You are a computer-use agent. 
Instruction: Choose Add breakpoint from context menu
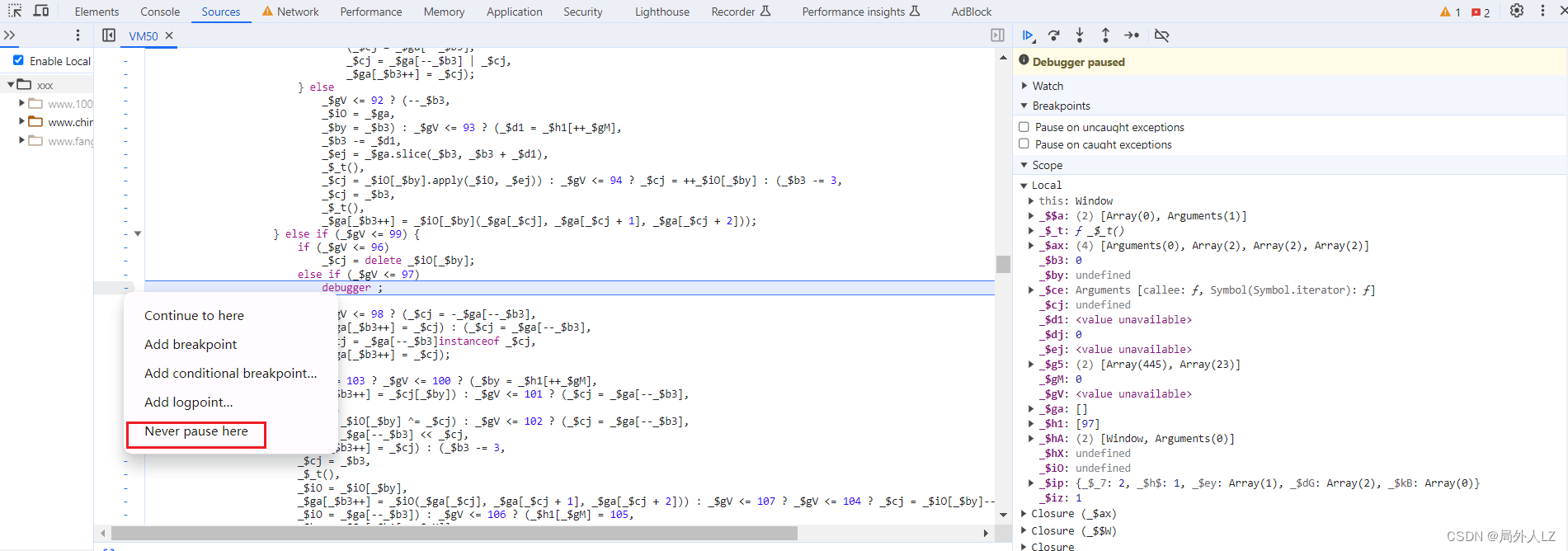pos(191,345)
